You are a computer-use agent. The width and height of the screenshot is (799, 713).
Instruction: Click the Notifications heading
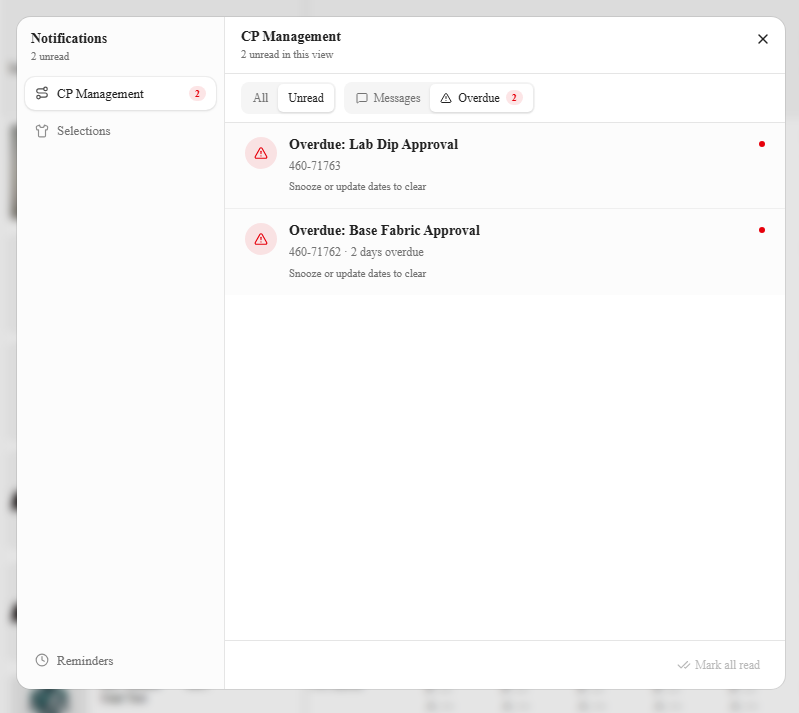(x=69, y=38)
